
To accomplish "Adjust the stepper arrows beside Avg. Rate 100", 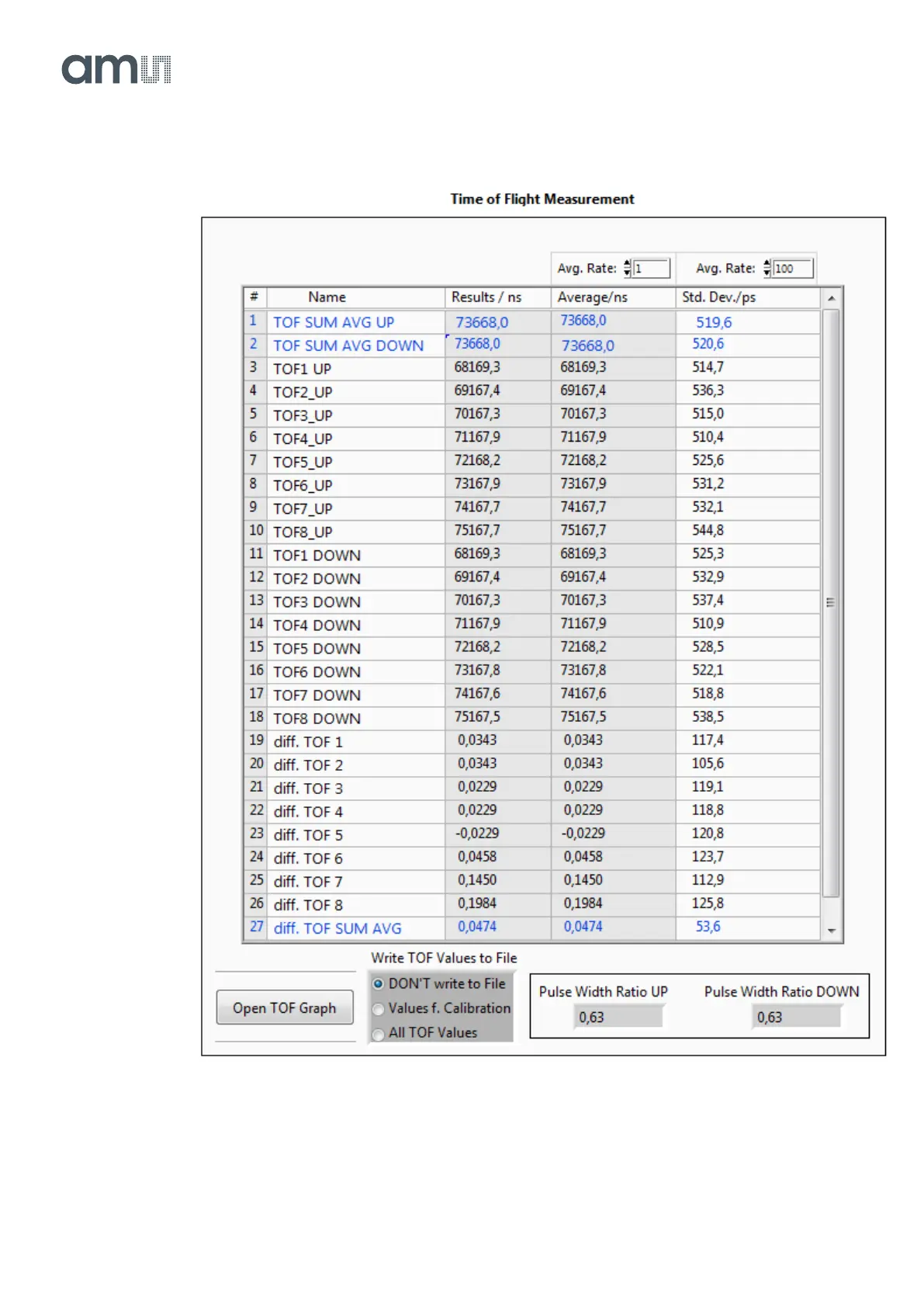I will tap(767, 269).
